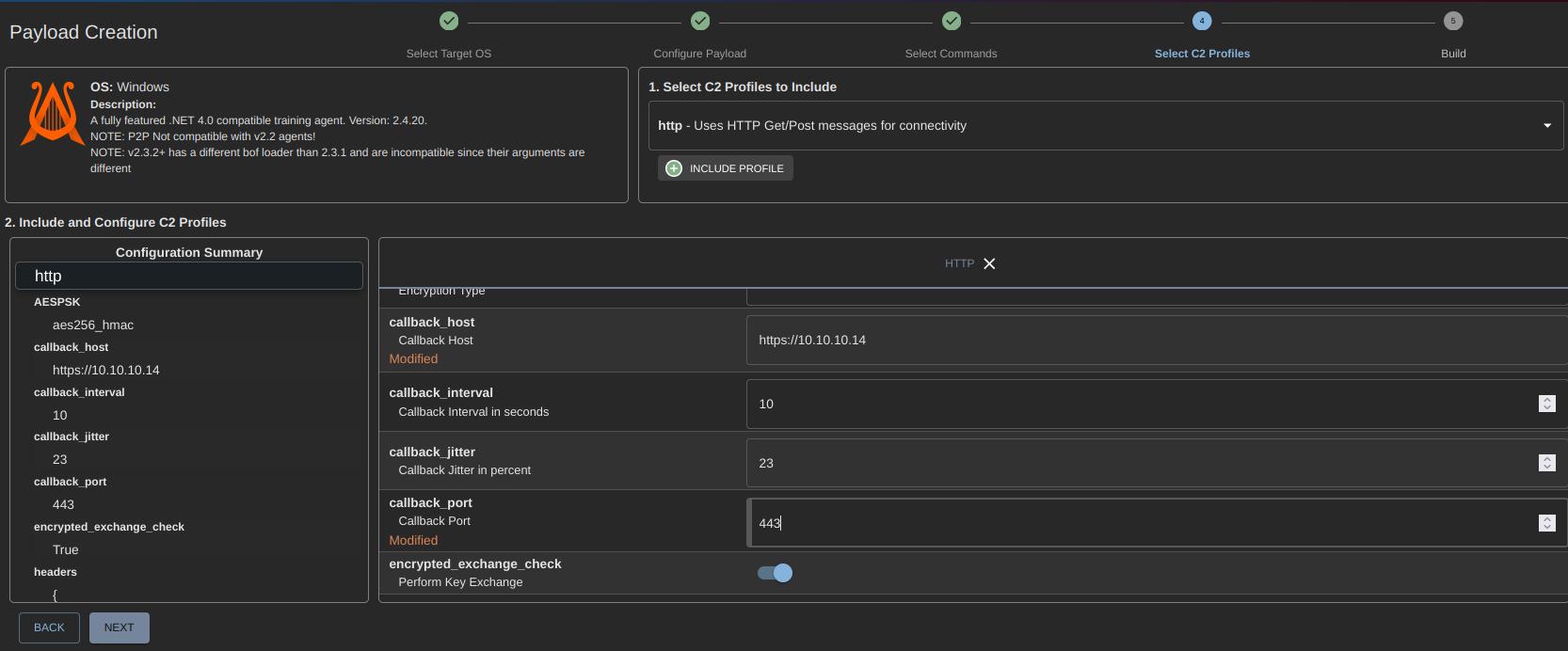Image resolution: width=1568 pixels, height=651 pixels.
Task: Click https://10.10.10.14 value in summary
Action: pyautogui.click(x=106, y=370)
